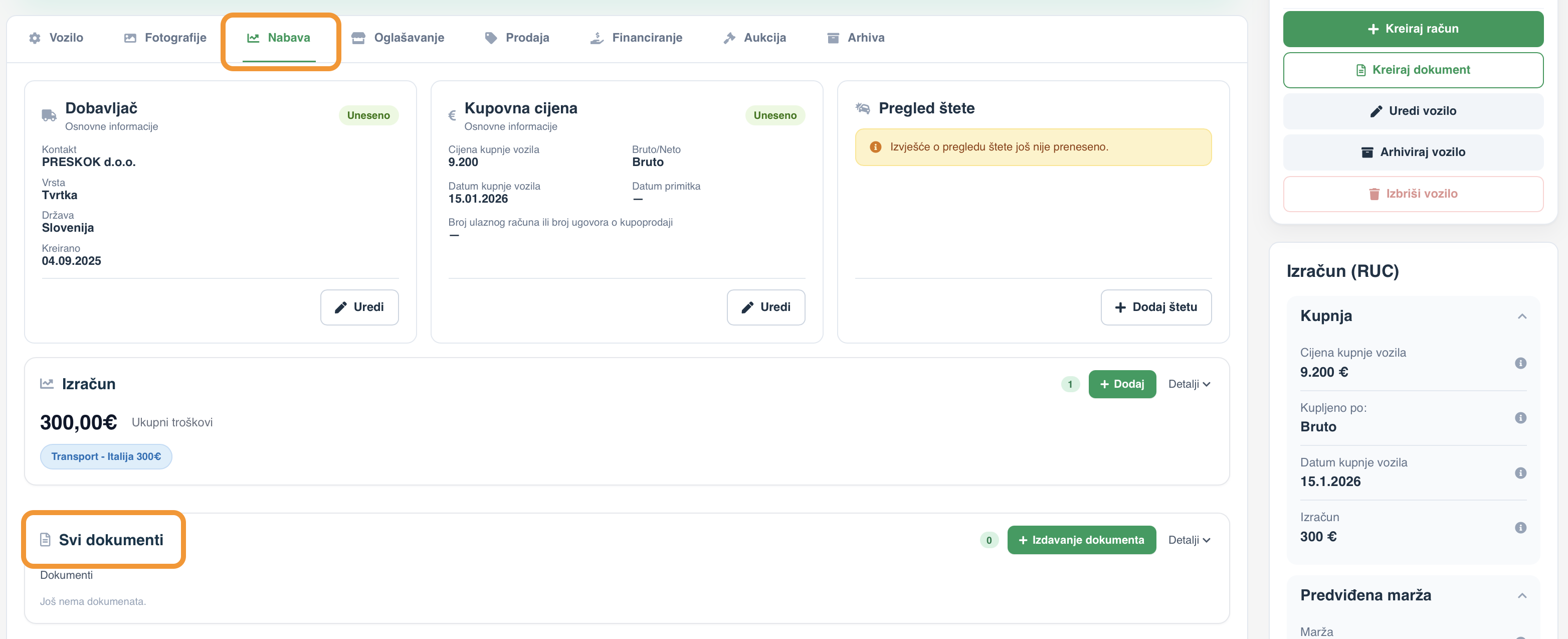Expand Detalji in Svi dokumenti section
This screenshot has height=639, width=1568.
(x=1189, y=540)
